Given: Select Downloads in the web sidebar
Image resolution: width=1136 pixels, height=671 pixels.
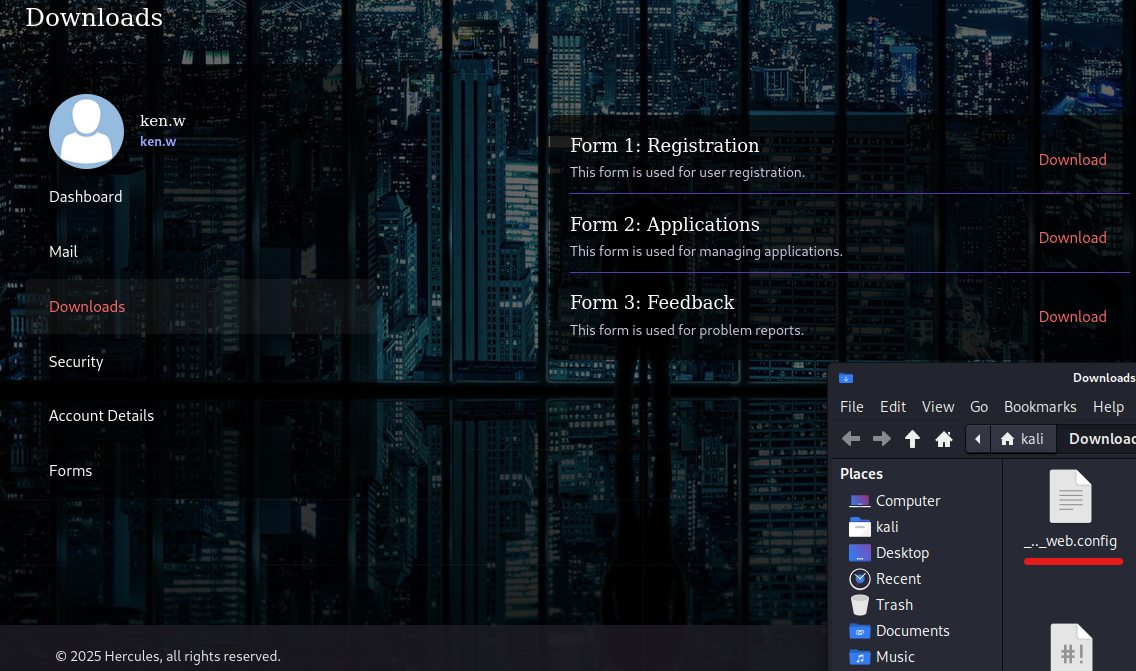Looking at the screenshot, I should coord(87,307).
